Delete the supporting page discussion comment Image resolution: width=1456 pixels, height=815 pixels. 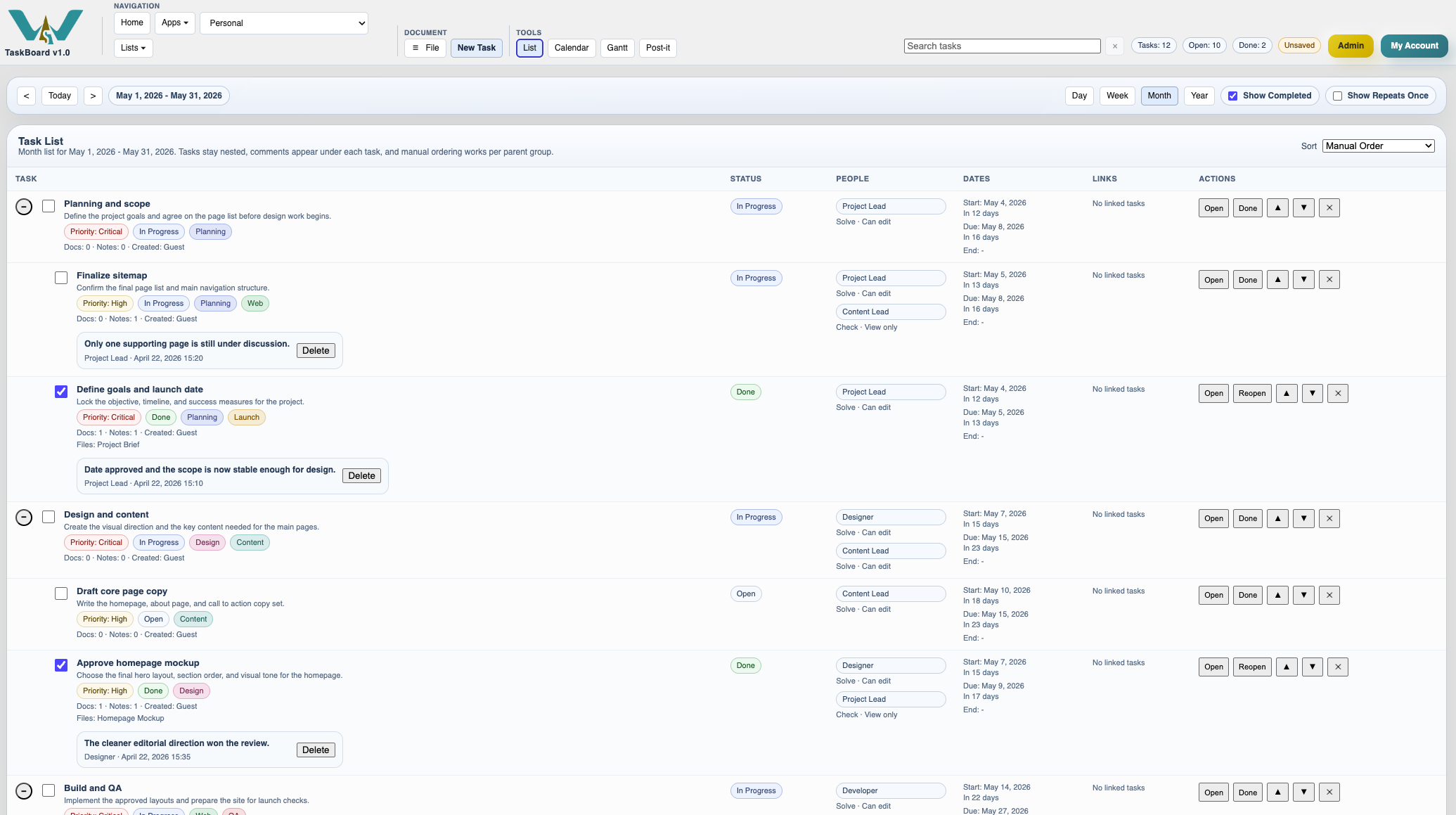pyautogui.click(x=316, y=351)
